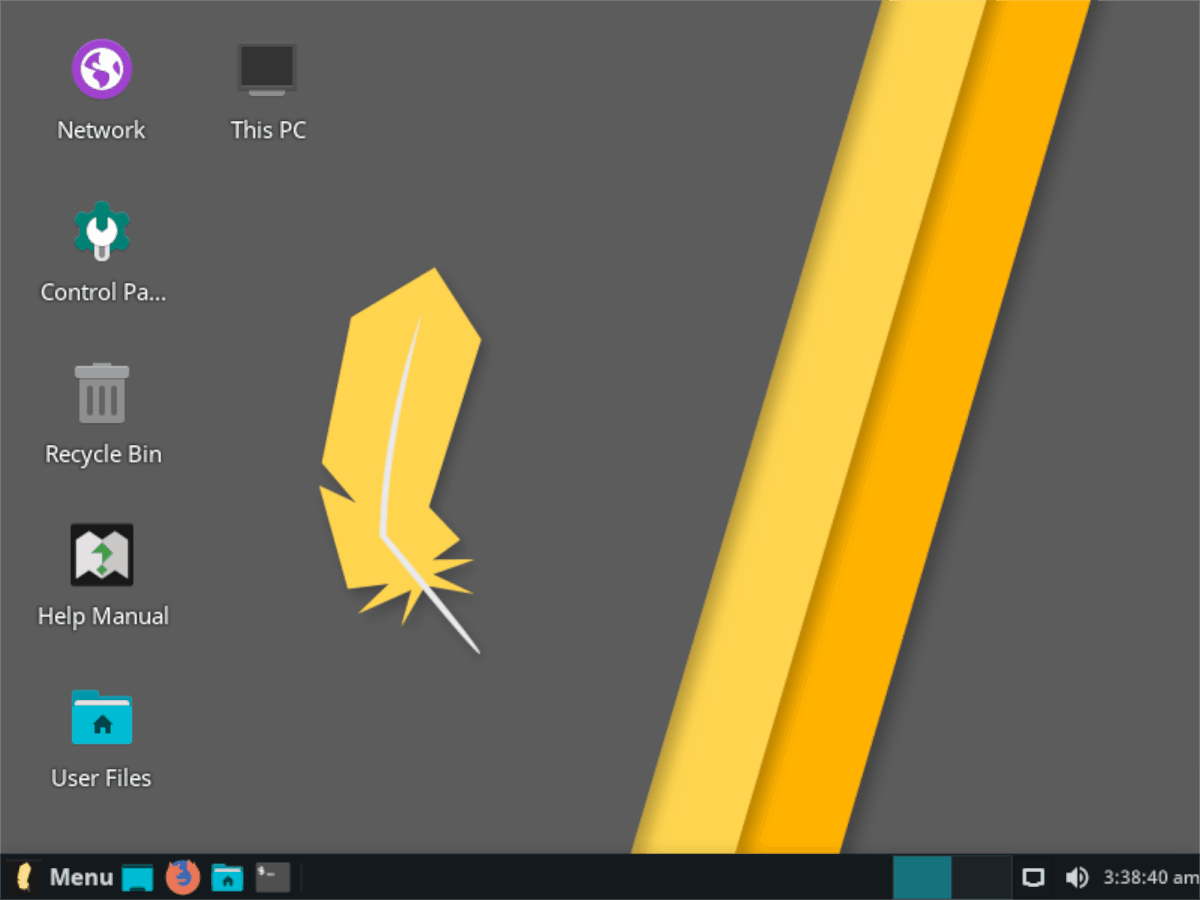Open the Menu button in the taskbar
The height and width of the screenshot is (900, 1200).
click(81, 877)
